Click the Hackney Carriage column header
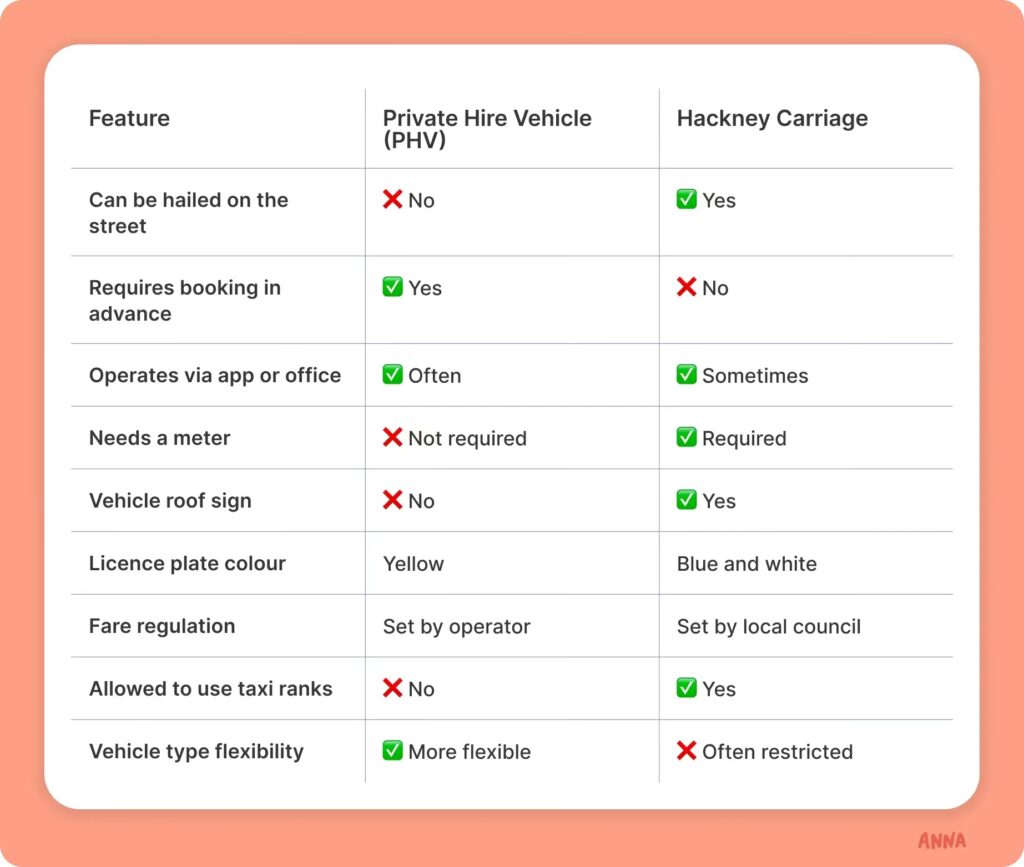The height and width of the screenshot is (867, 1024). 772,118
